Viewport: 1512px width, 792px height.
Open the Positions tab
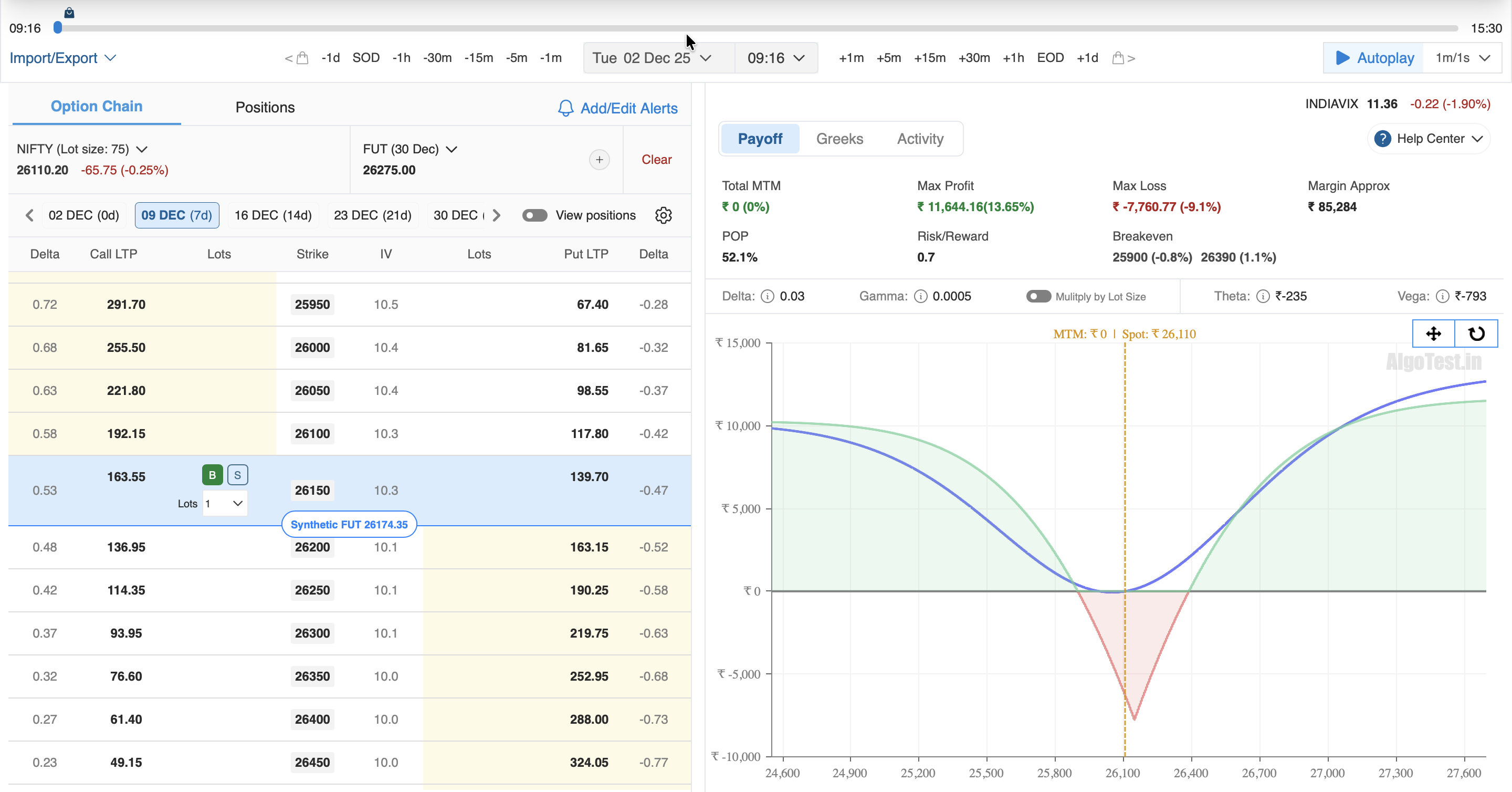coord(265,108)
